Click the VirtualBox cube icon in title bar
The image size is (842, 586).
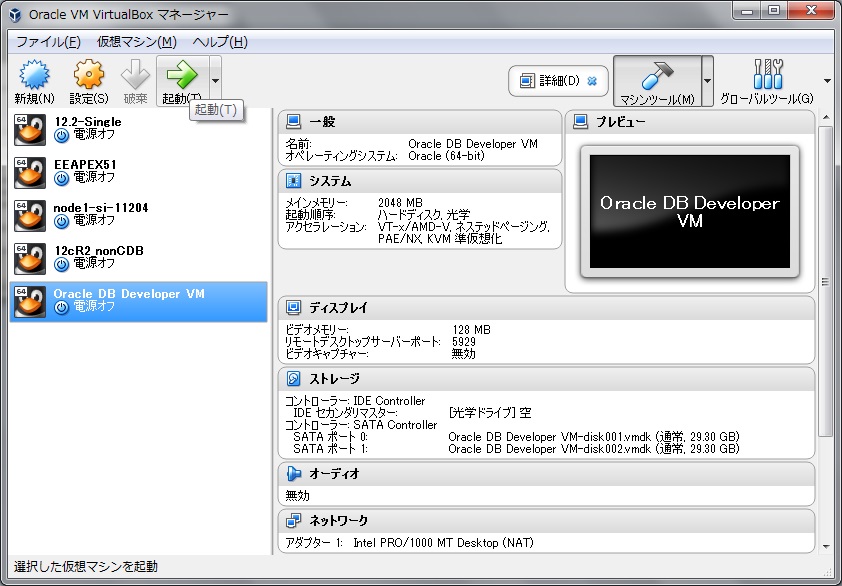(16, 15)
